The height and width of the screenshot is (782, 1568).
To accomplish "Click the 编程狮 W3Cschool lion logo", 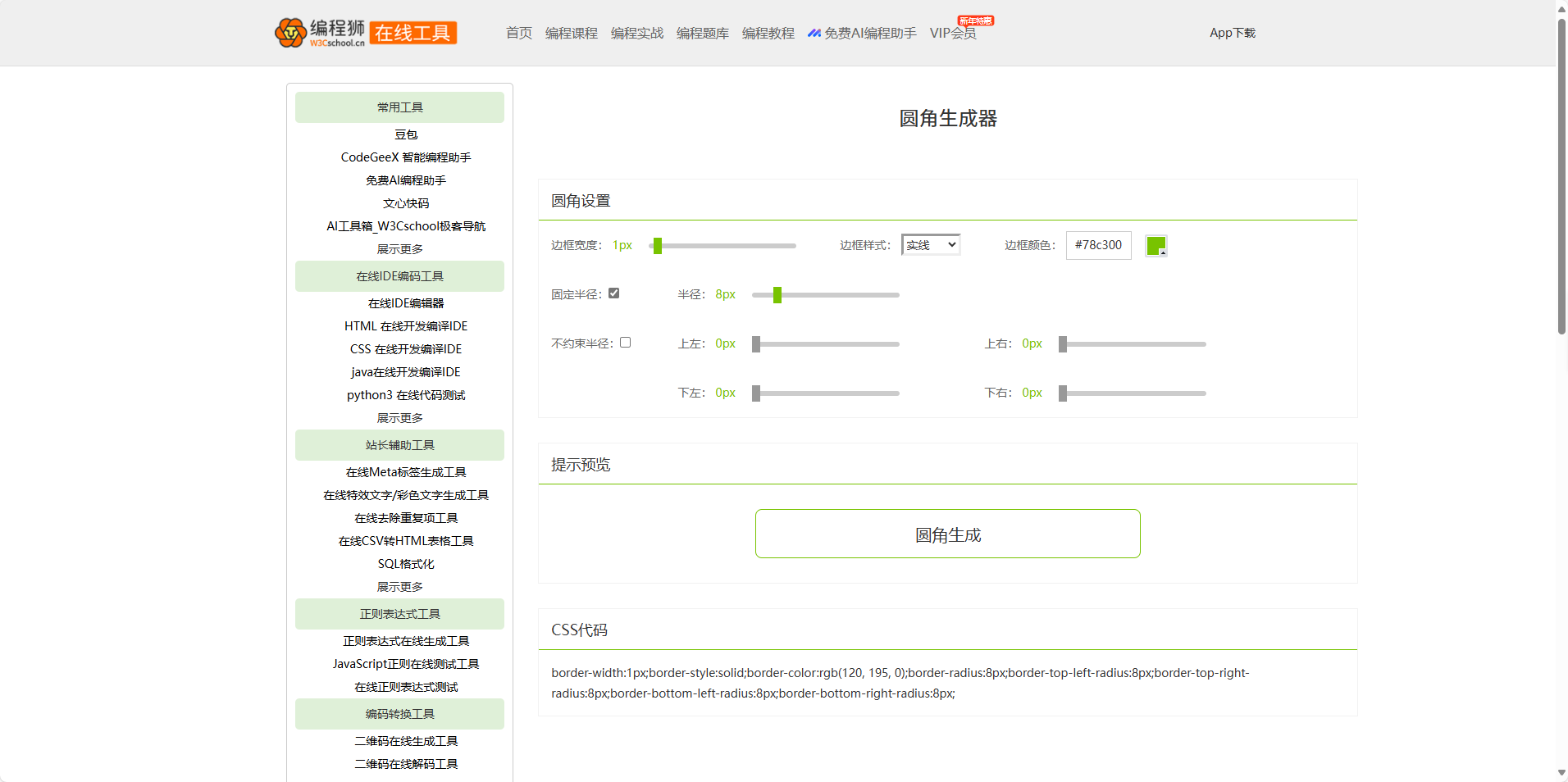I will [321, 33].
